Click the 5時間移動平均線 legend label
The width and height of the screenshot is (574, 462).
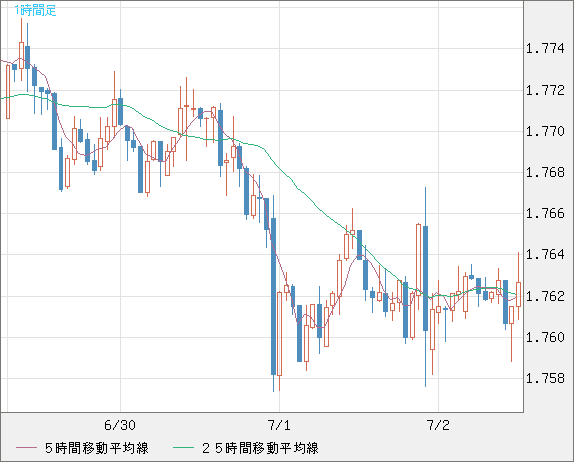point(97,448)
